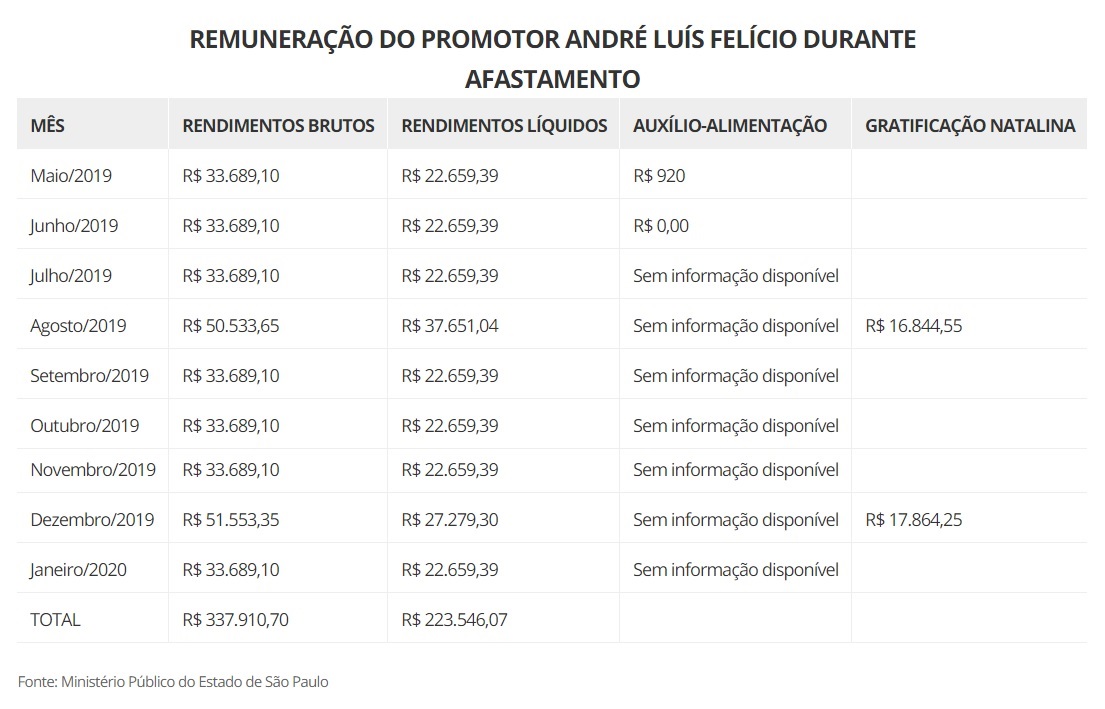1105x709 pixels.
Task: Click the Outubro/2019 month cell
Action: [x=84, y=426]
